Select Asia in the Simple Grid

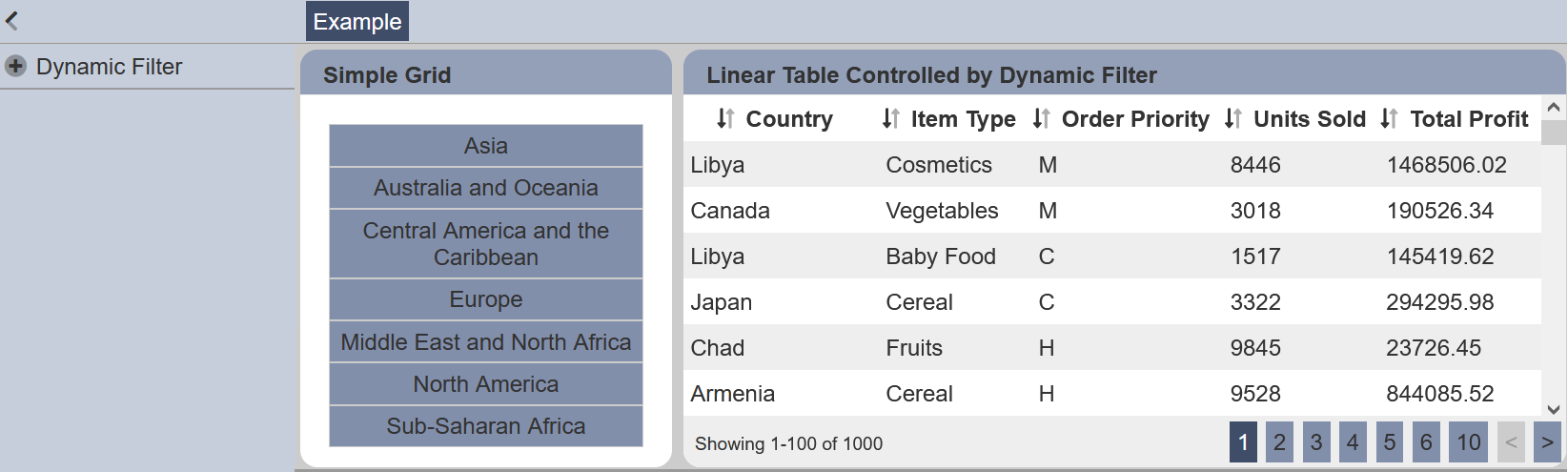pyautogui.click(x=486, y=146)
